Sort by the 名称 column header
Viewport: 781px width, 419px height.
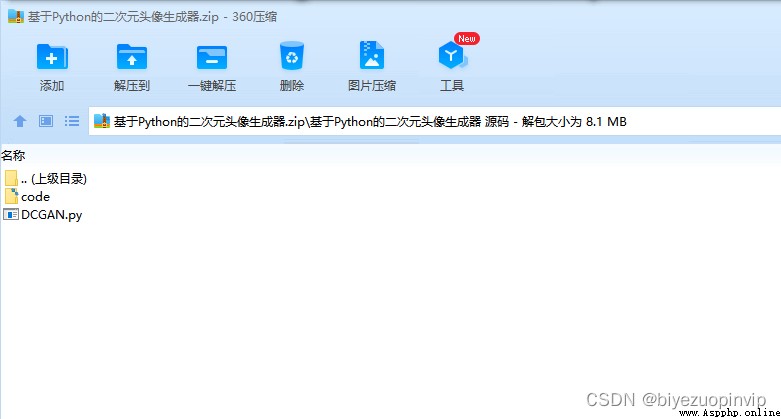pos(13,155)
